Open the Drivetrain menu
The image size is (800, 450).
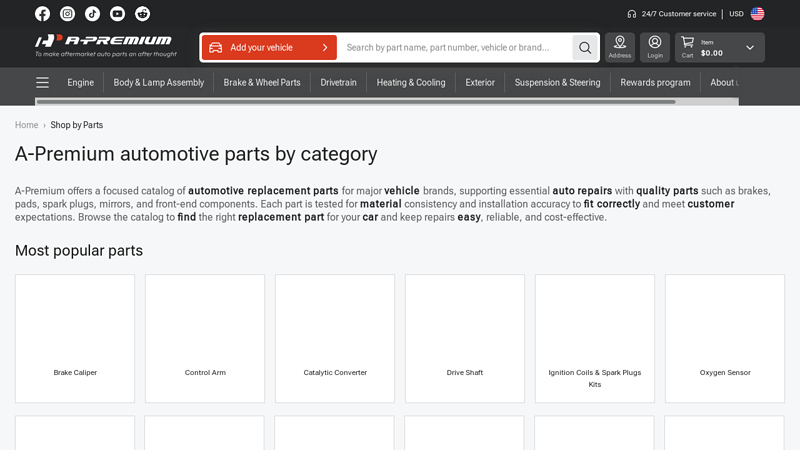click(338, 83)
